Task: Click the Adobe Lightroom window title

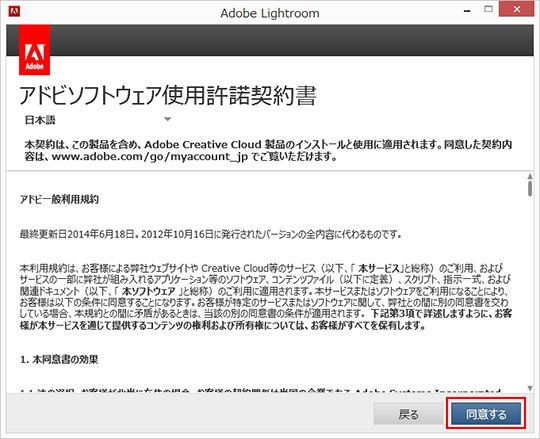Action: [270, 13]
